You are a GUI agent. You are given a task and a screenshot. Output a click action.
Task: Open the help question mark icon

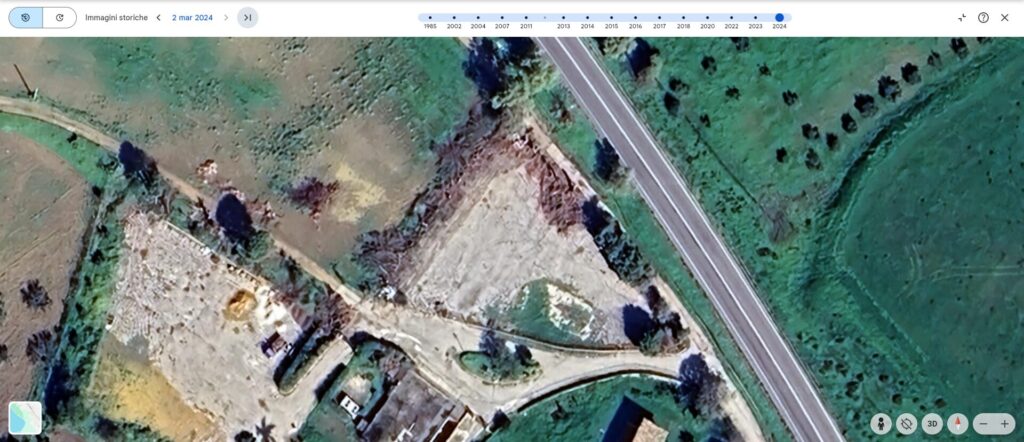tap(983, 18)
